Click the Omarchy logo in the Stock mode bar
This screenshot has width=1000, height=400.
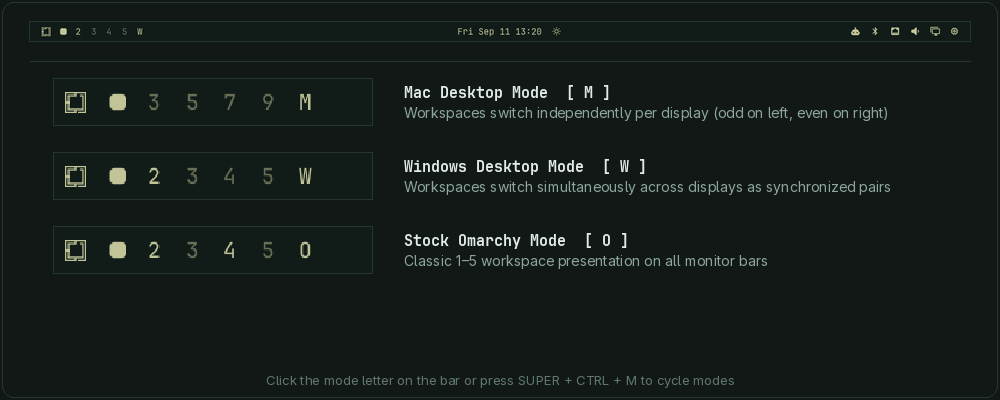pos(75,250)
